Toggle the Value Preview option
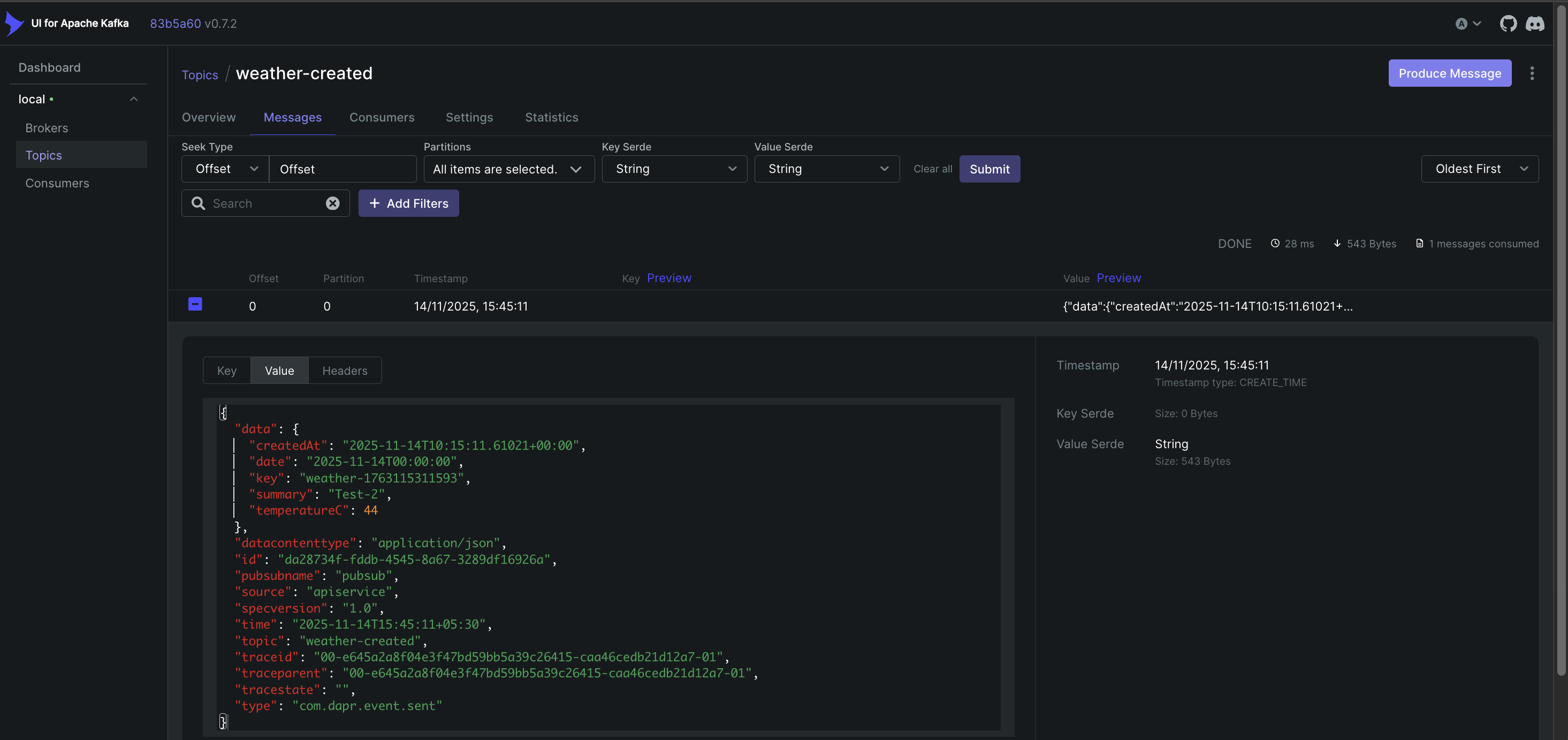The height and width of the screenshot is (740, 1568). click(x=1118, y=278)
